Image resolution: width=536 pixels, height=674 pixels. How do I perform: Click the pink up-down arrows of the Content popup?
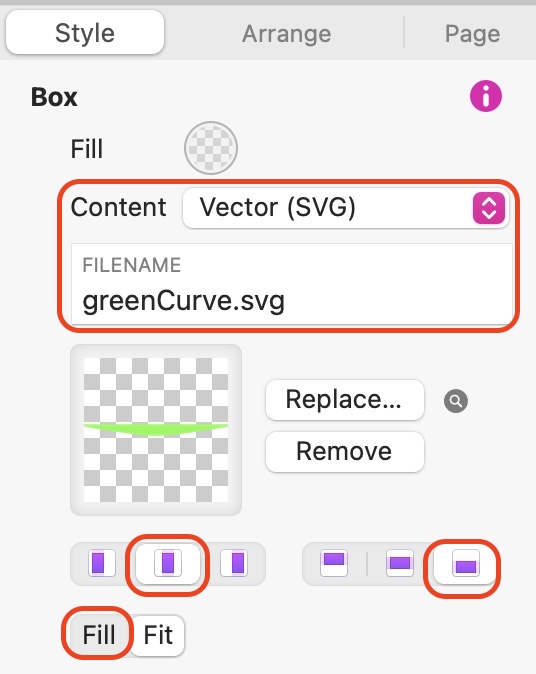point(489,208)
